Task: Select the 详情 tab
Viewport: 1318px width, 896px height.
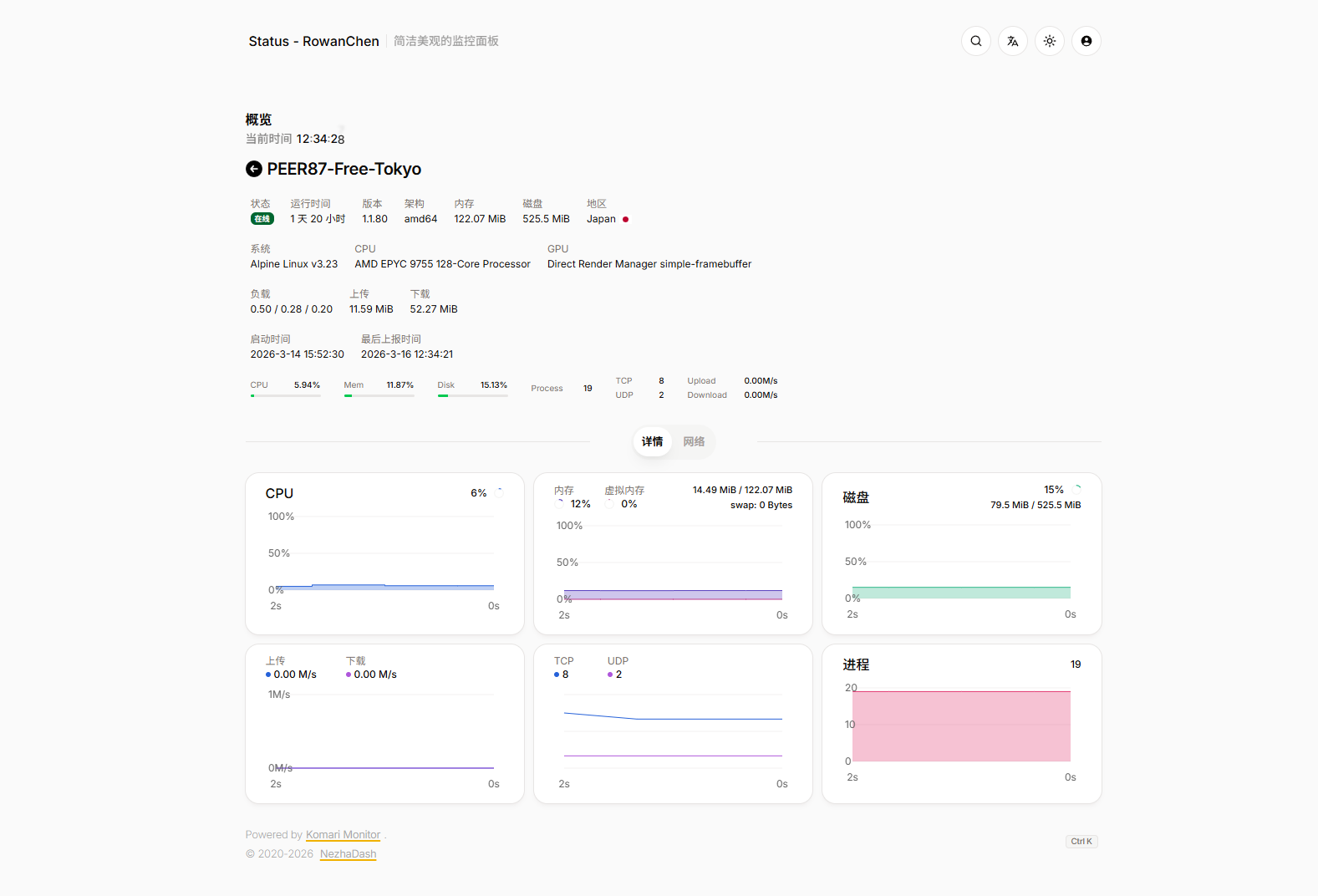Action: [652, 441]
